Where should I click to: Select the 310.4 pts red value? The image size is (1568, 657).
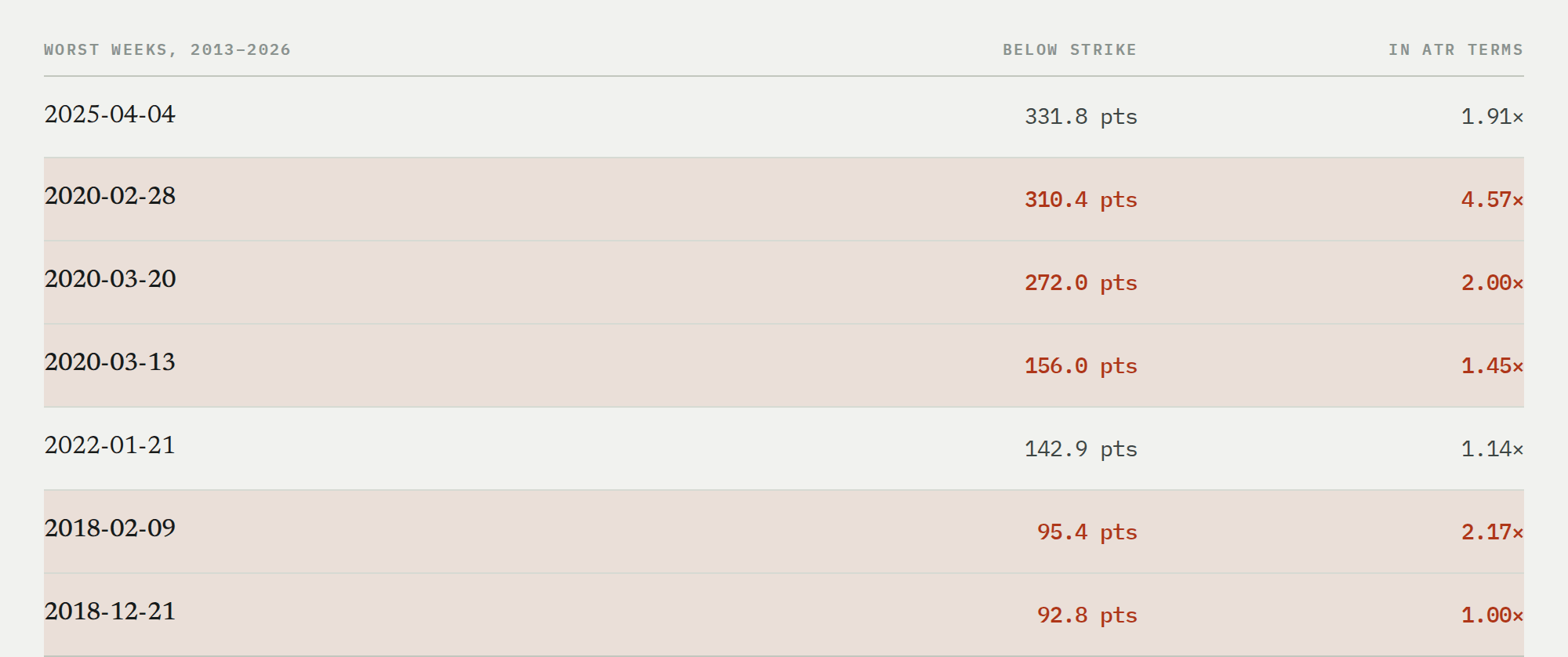[x=1080, y=200]
